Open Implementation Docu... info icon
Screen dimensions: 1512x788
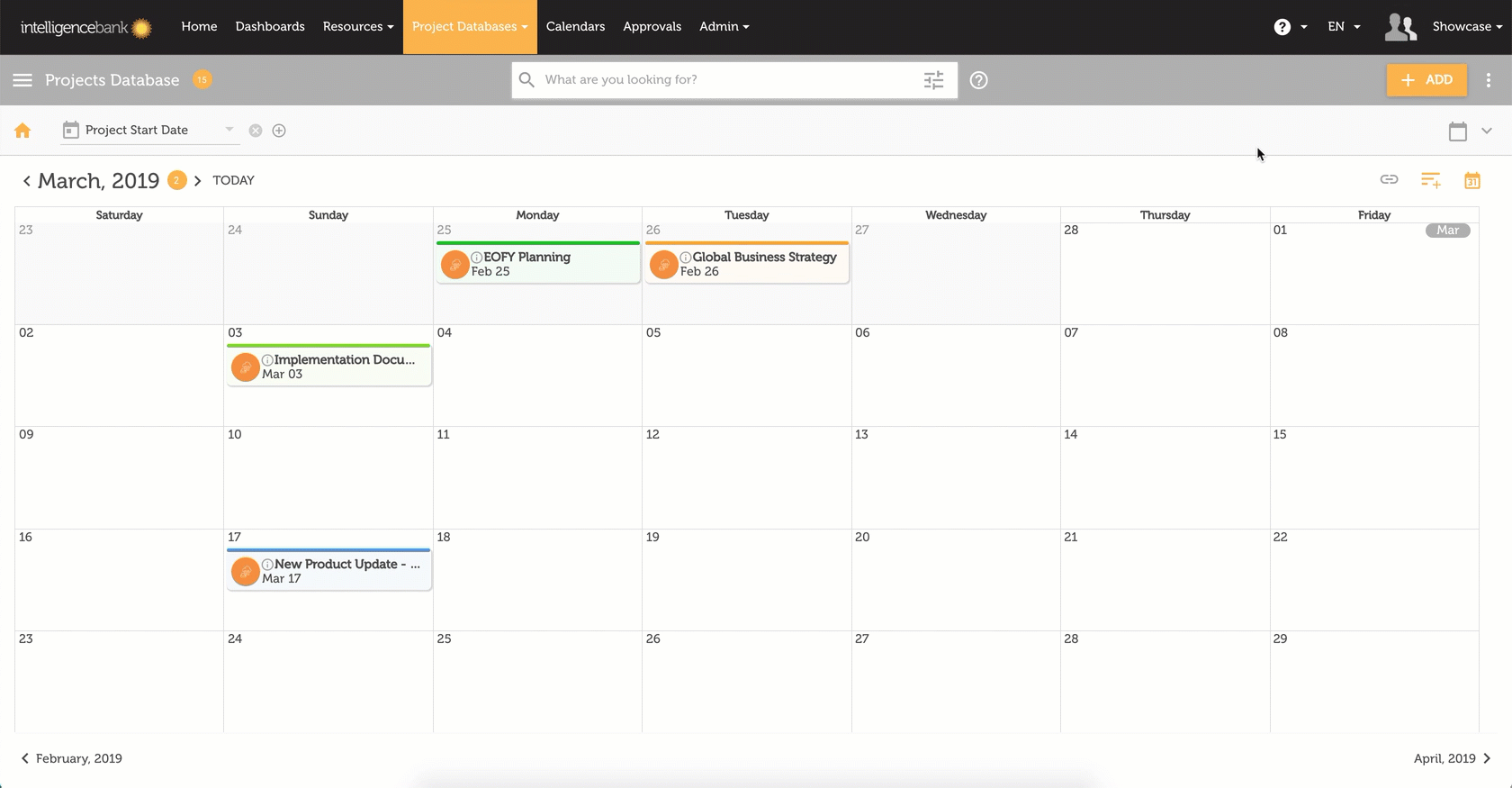(267, 360)
